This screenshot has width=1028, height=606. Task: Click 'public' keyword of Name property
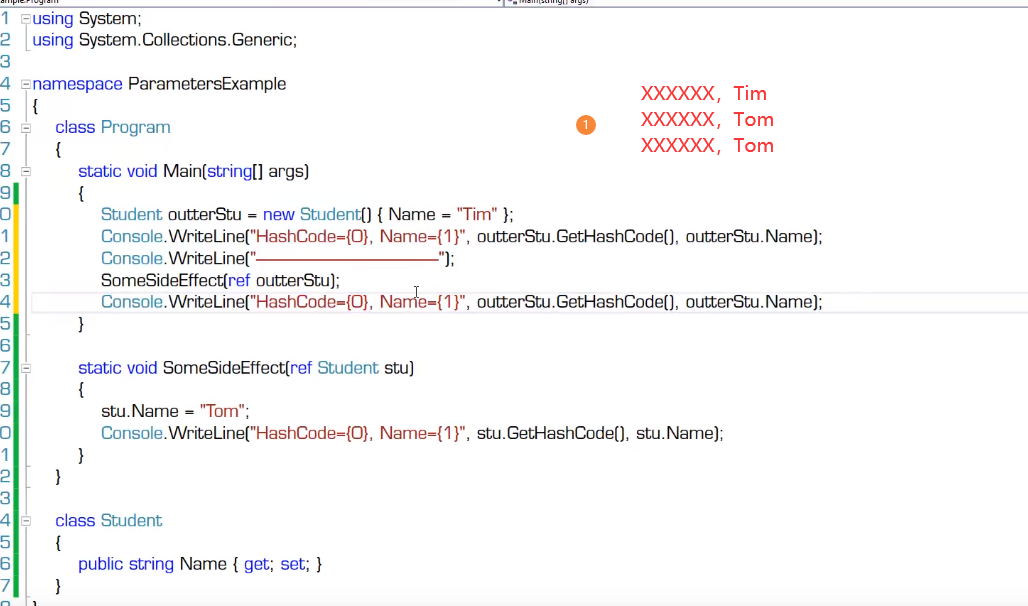point(100,564)
